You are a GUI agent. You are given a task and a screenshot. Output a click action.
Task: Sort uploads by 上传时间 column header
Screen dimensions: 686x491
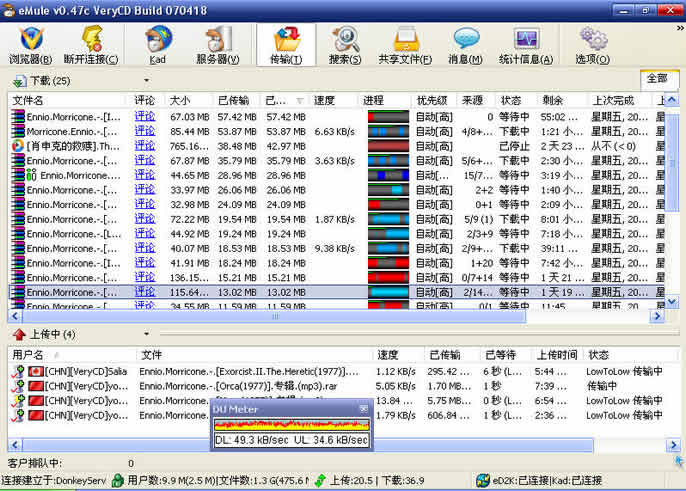click(x=556, y=354)
